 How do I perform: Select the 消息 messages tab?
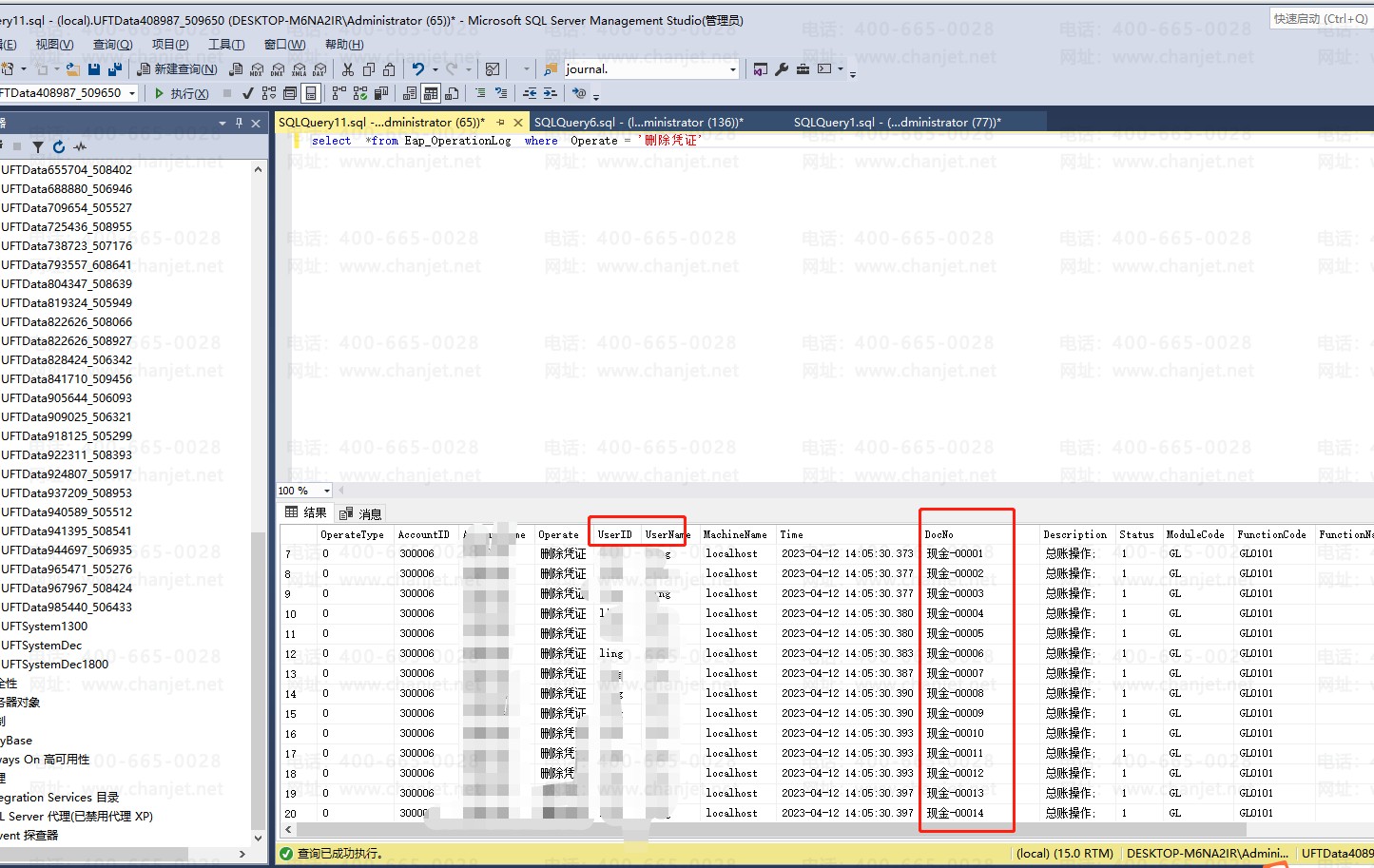361,513
